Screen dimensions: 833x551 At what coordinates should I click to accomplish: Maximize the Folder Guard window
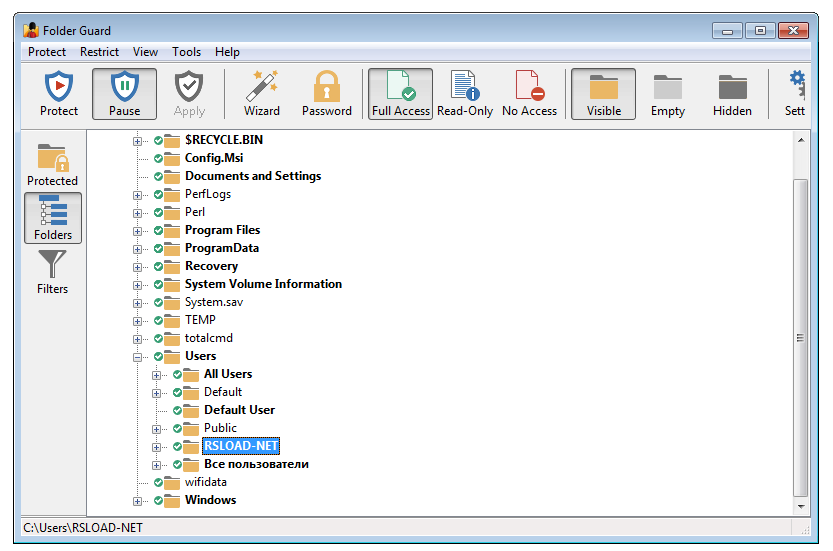(760, 31)
